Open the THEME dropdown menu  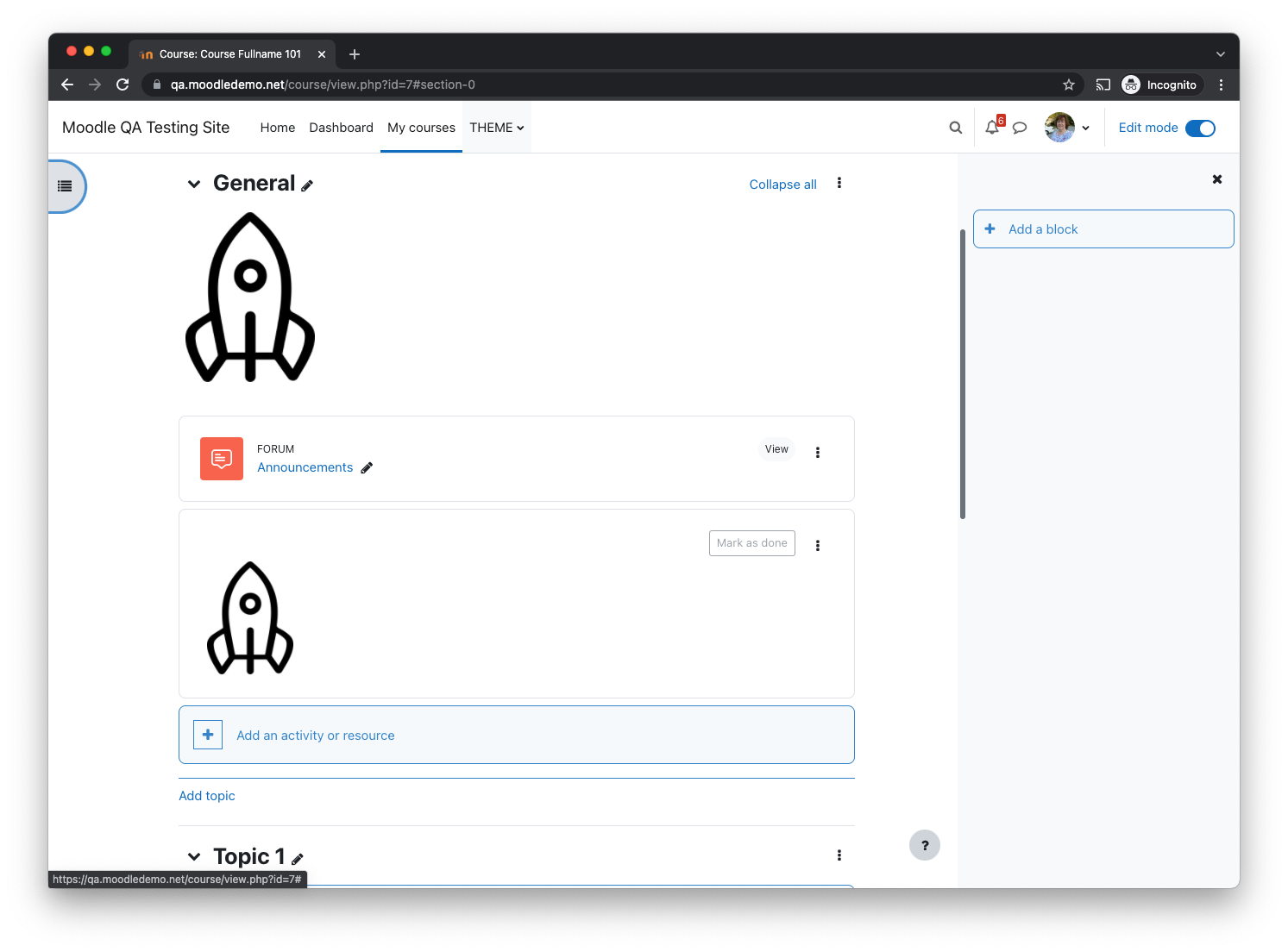497,128
